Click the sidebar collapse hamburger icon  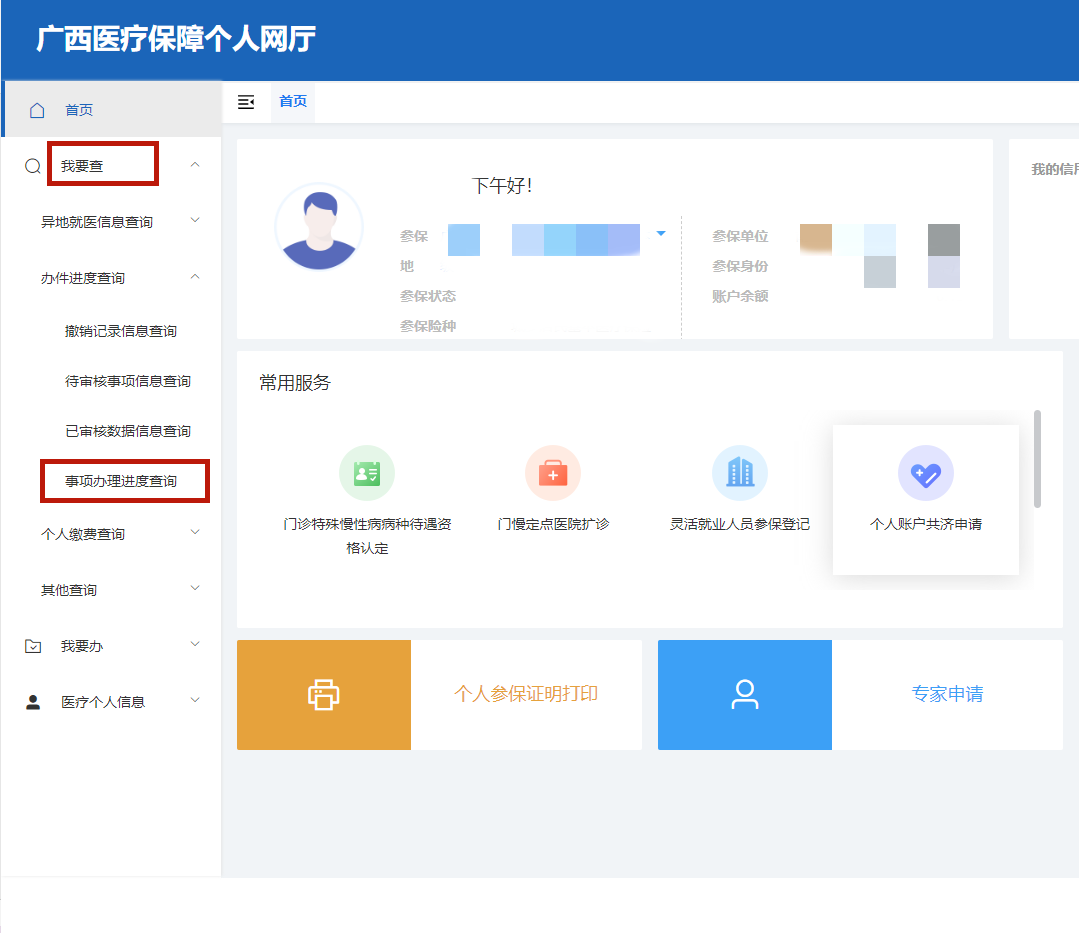[246, 102]
